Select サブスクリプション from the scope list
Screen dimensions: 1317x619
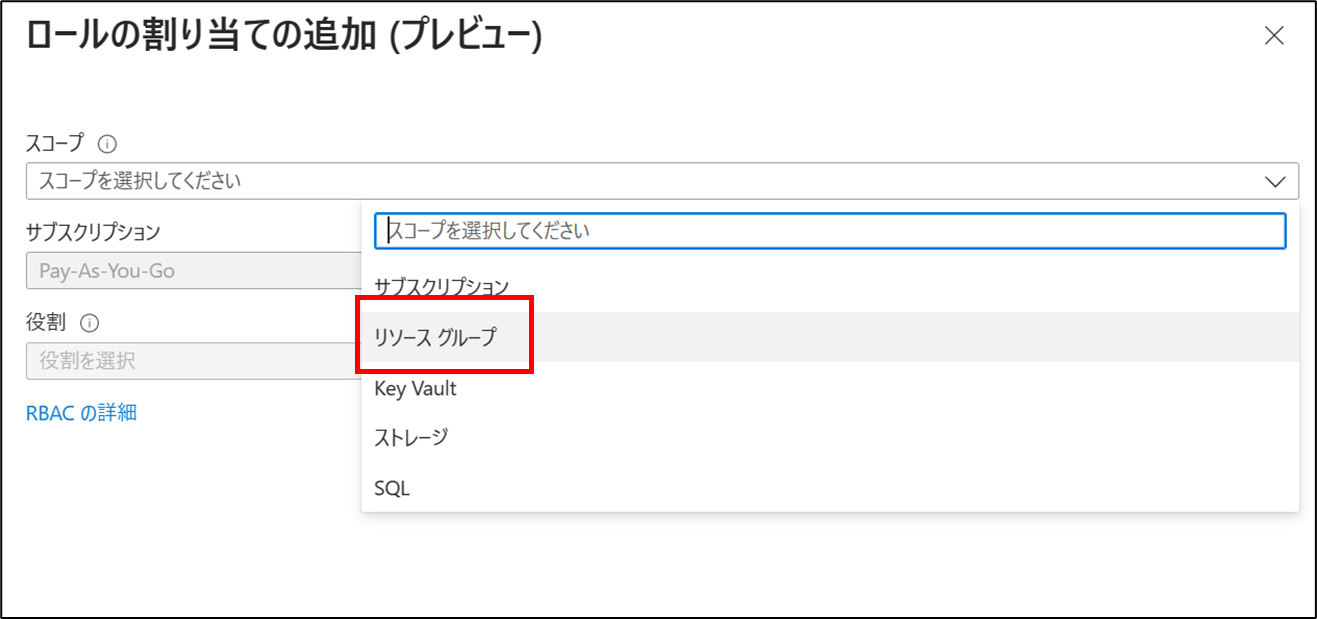830,287
